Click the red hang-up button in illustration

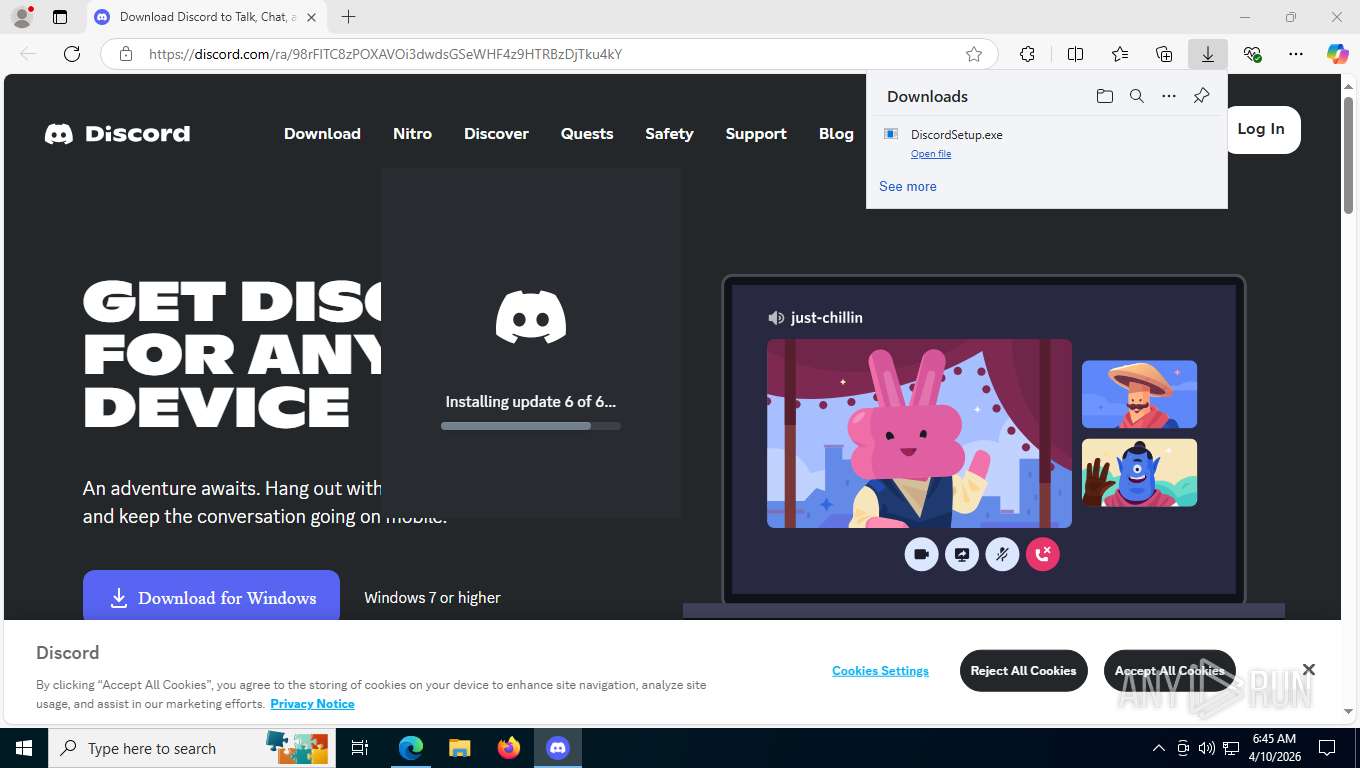pyautogui.click(x=1043, y=554)
